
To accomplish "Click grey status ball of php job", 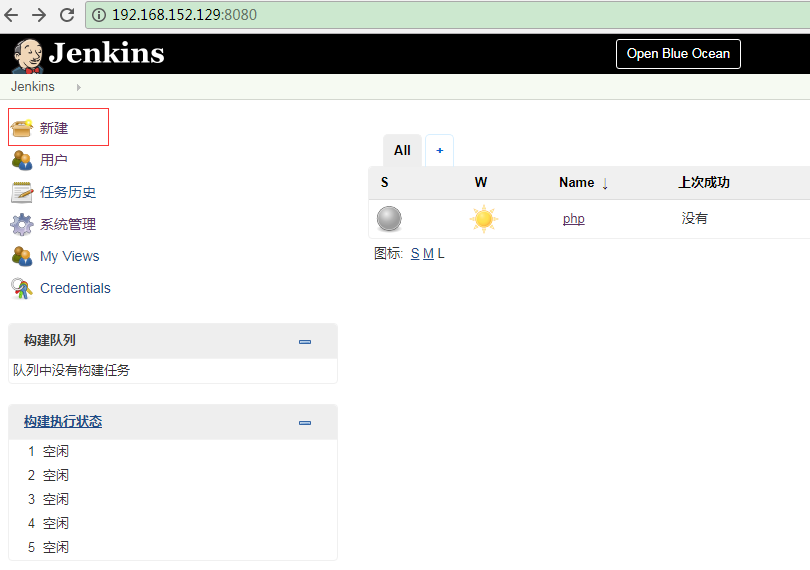I will (389, 219).
